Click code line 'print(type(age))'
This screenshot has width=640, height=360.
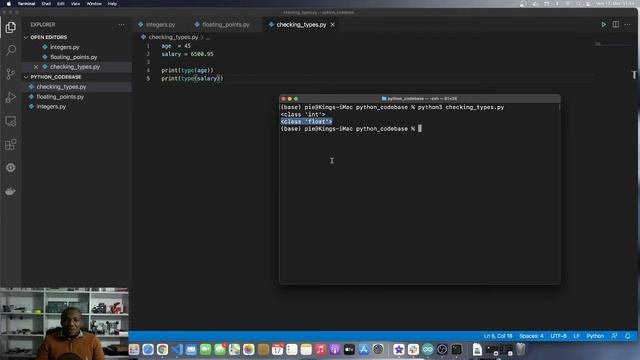coord(187,70)
